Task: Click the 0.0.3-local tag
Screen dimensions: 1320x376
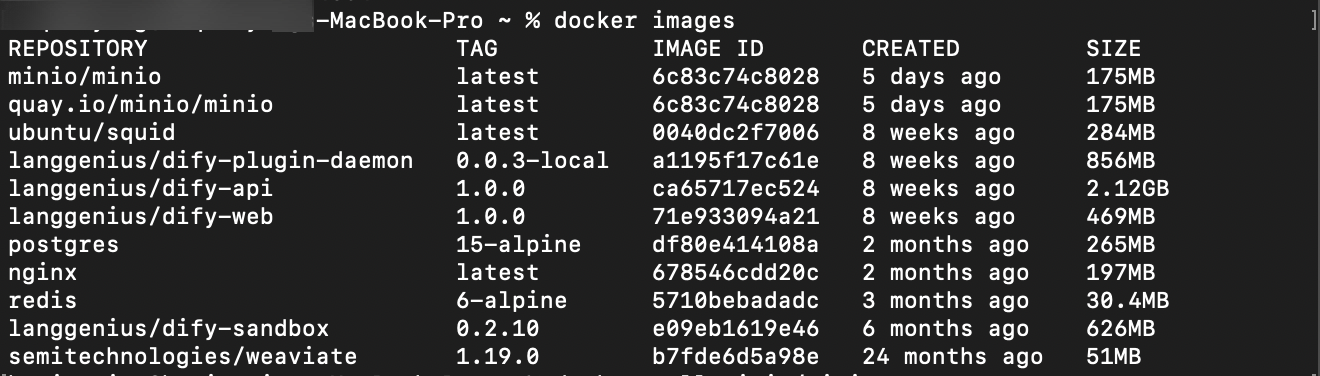Action: click(x=532, y=160)
